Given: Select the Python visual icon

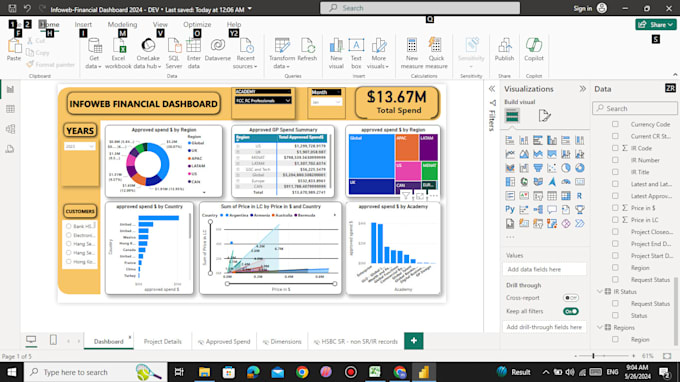Looking at the screenshot, I should [x=510, y=209].
